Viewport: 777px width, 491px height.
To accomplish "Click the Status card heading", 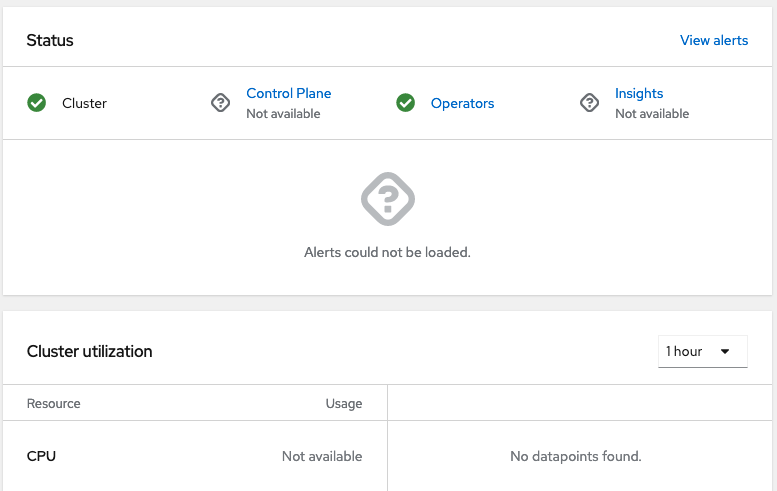I will pos(50,40).
